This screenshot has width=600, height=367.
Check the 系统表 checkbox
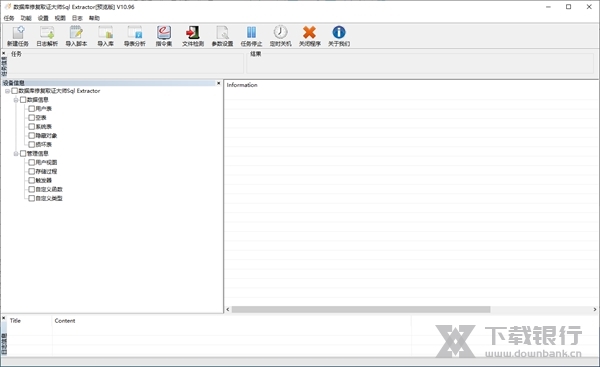tap(32, 127)
